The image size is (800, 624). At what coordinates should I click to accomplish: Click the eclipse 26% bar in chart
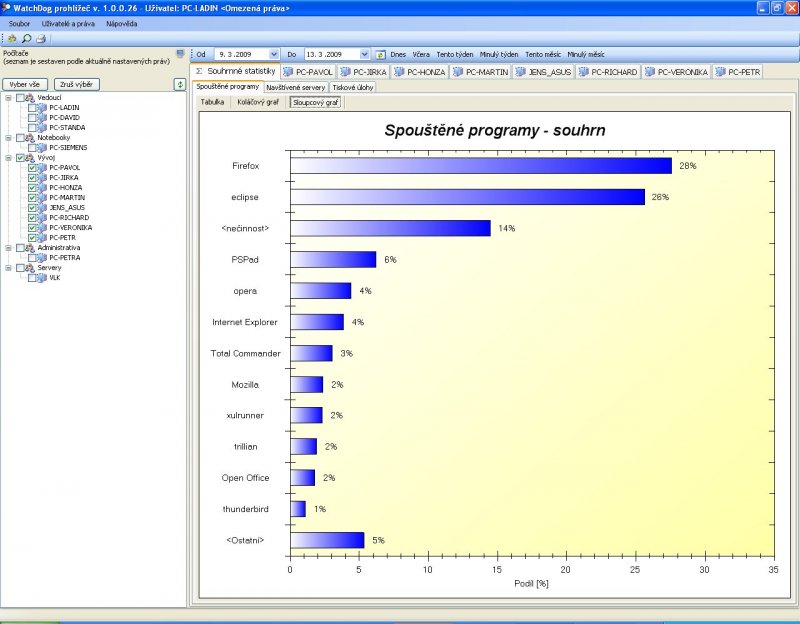click(x=468, y=197)
